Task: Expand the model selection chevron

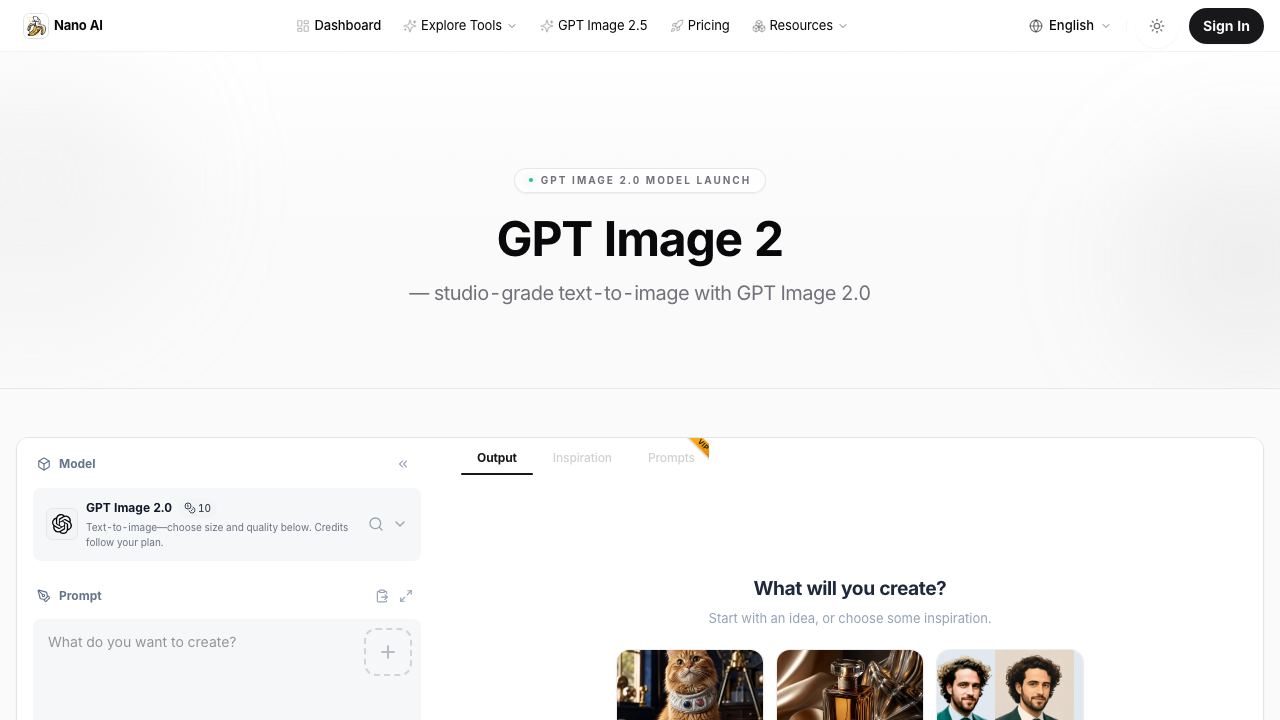Action: [x=400, y=524]
